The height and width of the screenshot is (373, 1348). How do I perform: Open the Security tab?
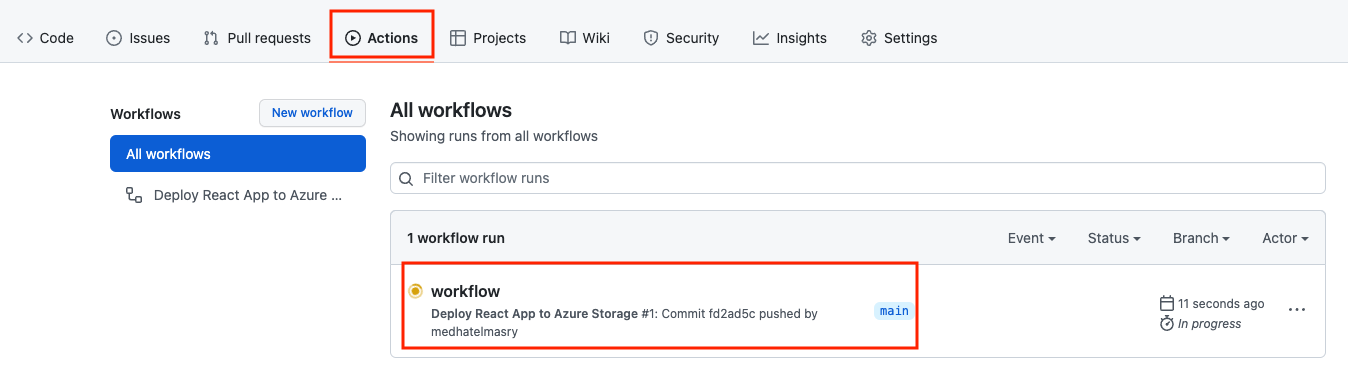coord(681,38)
